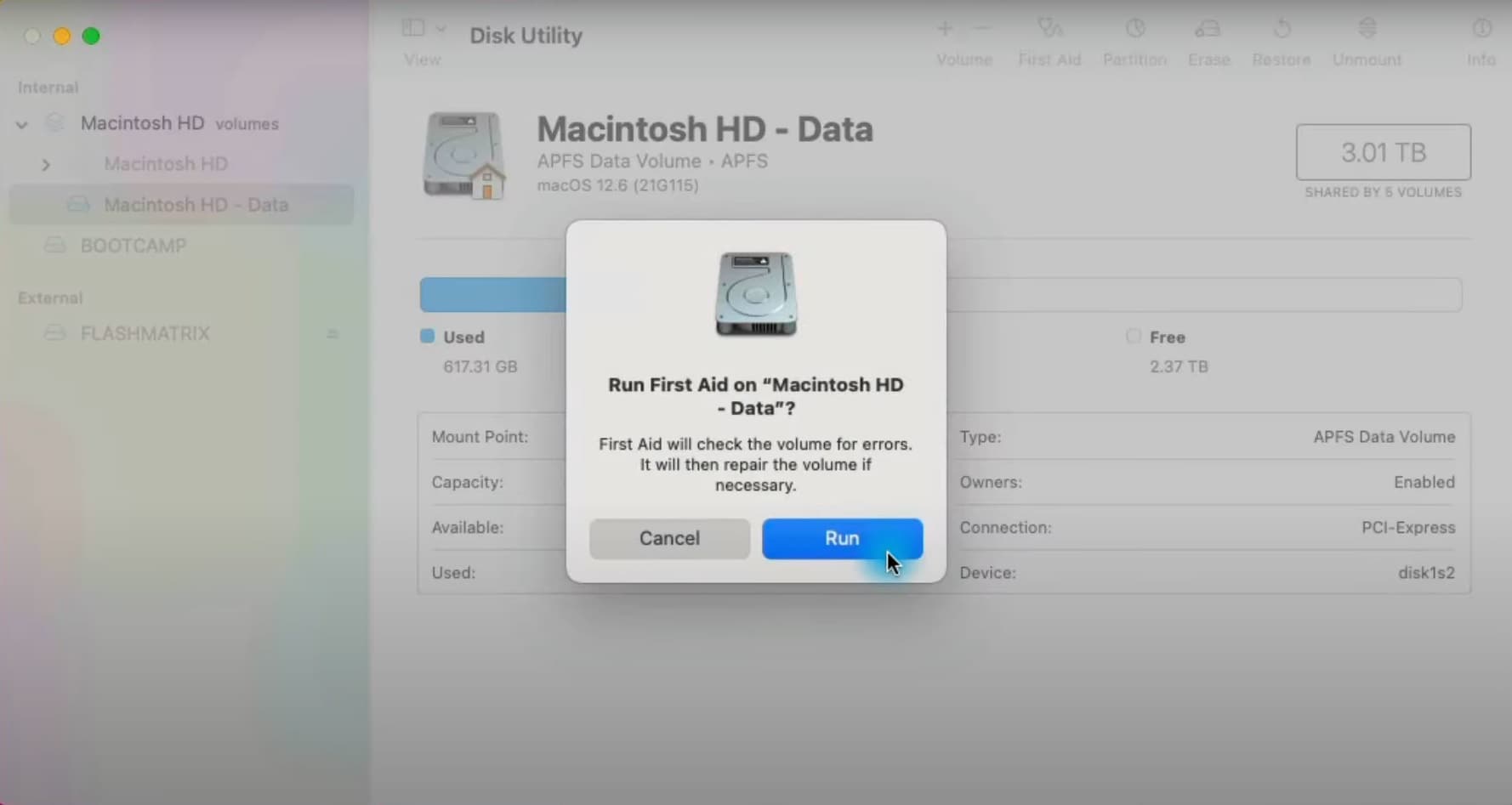Screen dimensions: 1512x805
Task: Click the add Volume plus icon
Action: (x=945, y=29)
